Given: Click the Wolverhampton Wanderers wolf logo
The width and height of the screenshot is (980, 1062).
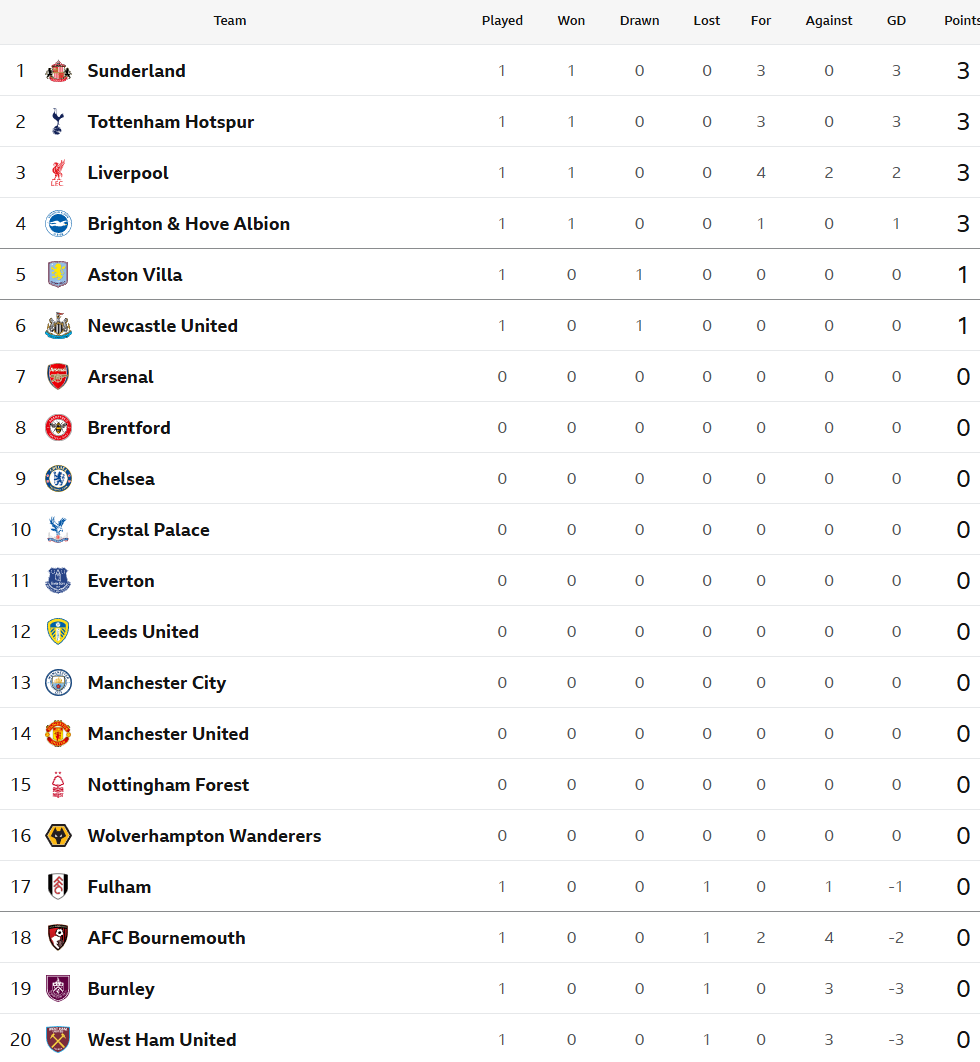Looking at the screenshot, I should (x=58, y=835).
